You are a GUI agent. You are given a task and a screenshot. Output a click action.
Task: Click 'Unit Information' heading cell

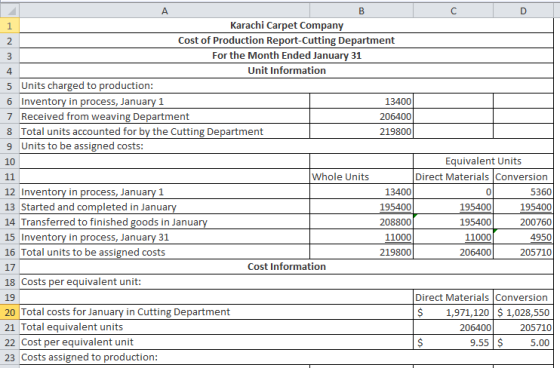tap(286, 71)
